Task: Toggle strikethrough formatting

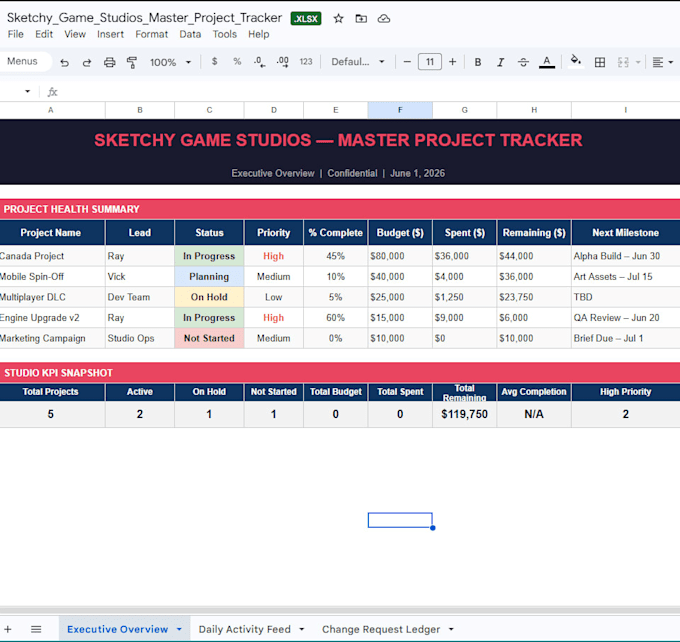Action: coord(523,62)
